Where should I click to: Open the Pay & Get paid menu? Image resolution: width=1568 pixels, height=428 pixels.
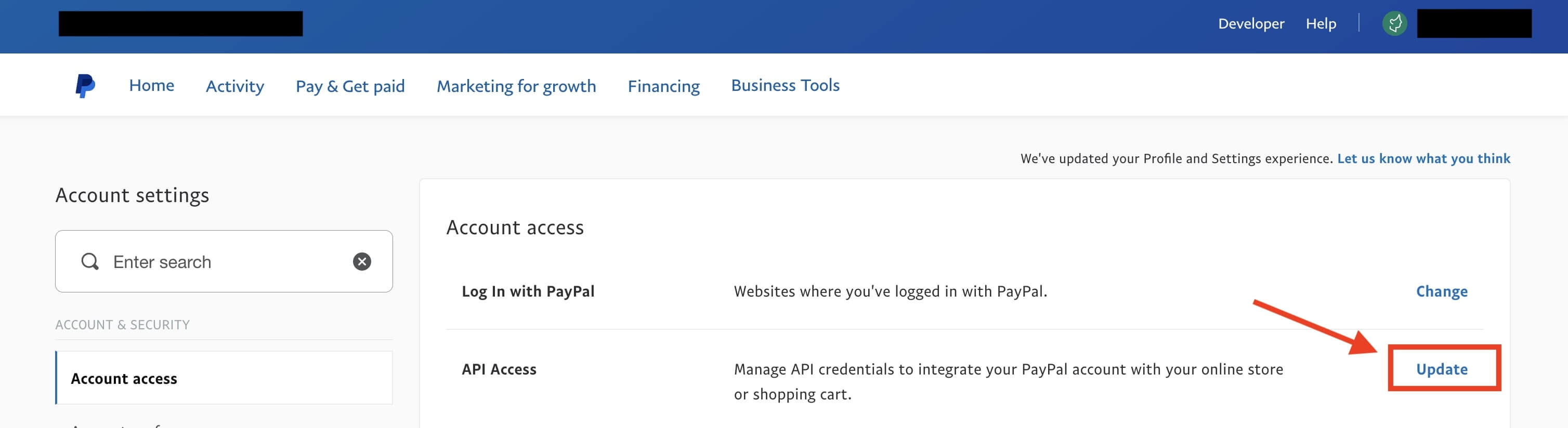[350, 86]
